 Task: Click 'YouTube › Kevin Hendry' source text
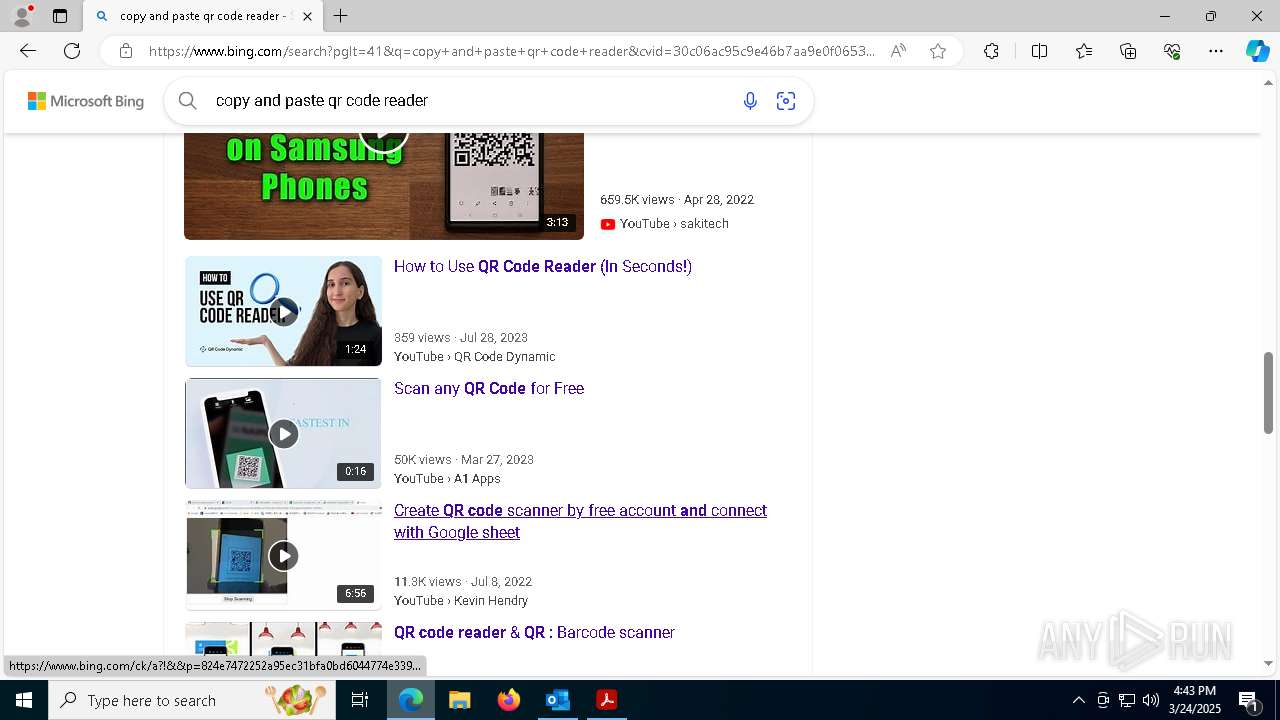[x=461, y=601]
